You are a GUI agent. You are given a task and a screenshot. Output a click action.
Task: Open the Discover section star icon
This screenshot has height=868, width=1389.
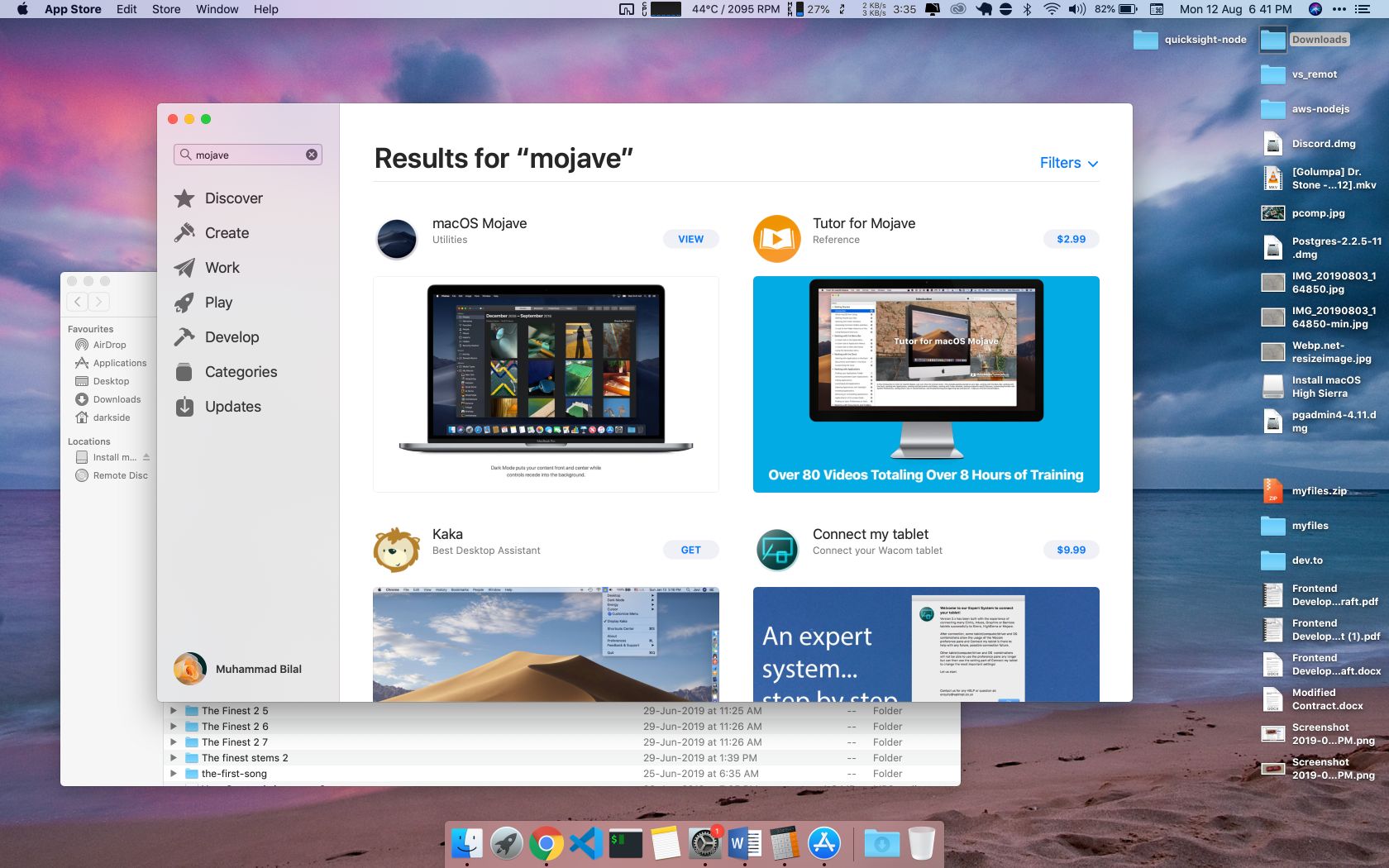(x=184, y=198)
